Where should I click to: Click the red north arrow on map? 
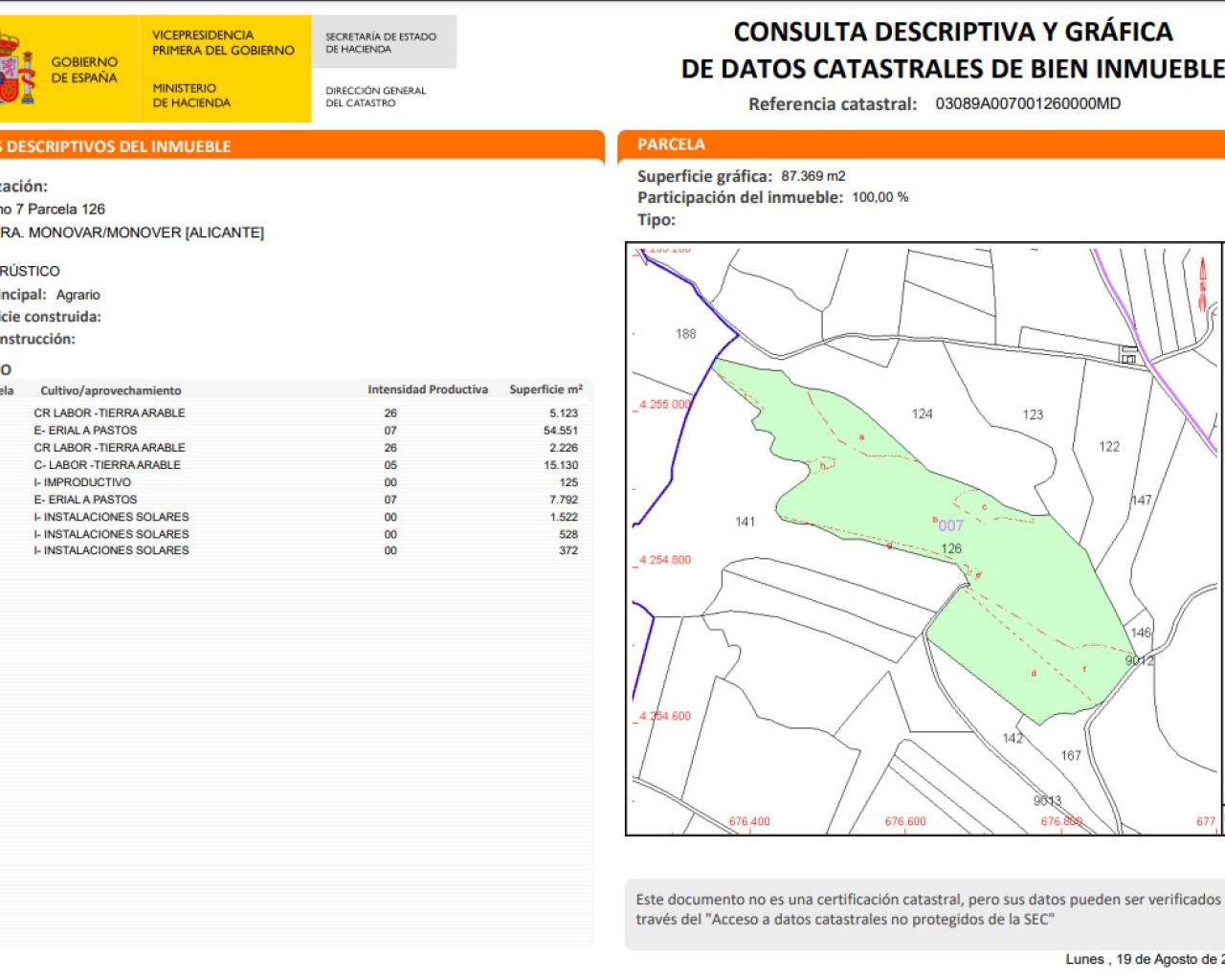(1203, 284)
